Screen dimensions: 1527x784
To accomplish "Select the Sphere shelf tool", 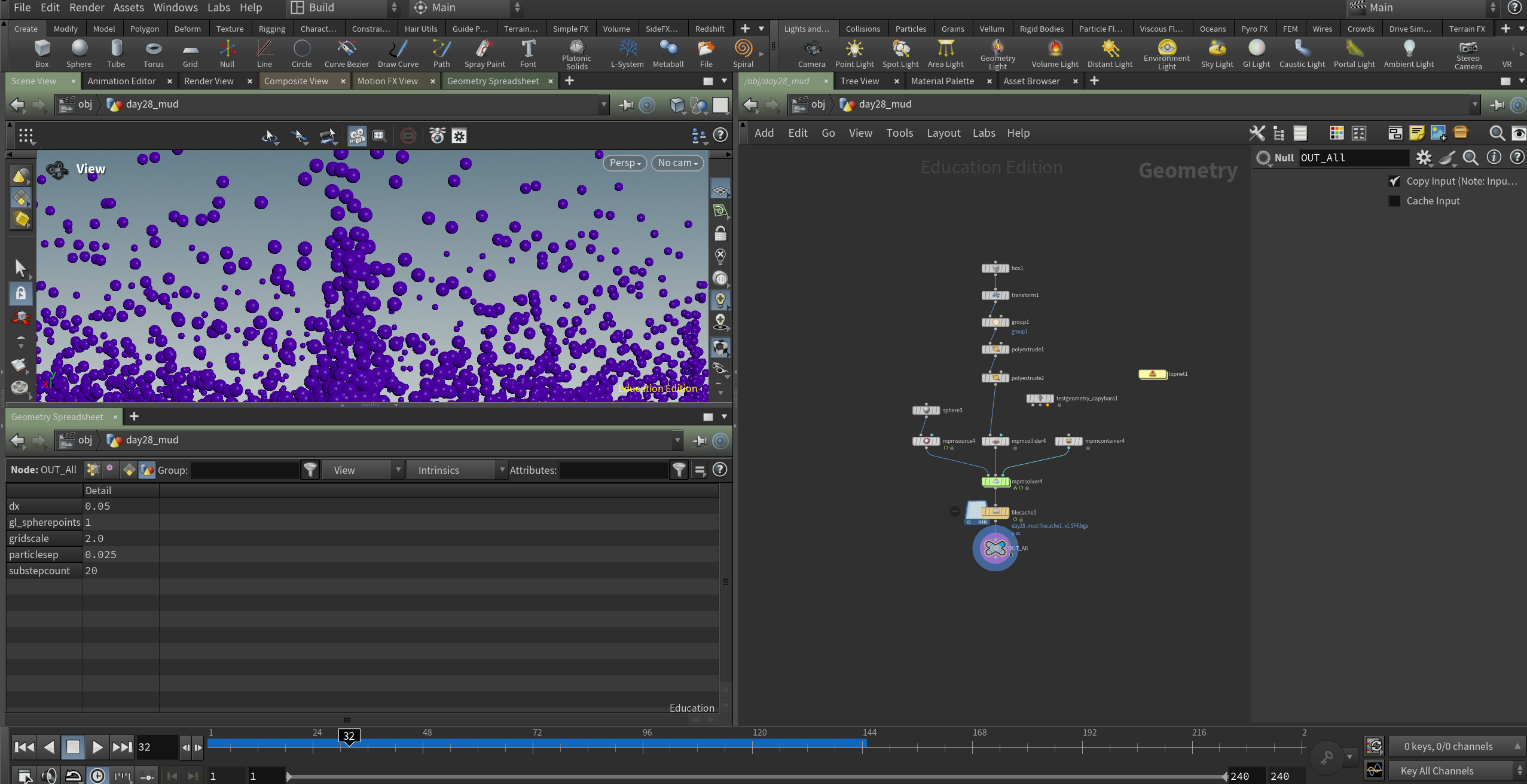I will pyautogui.click(x=79, y=53).
